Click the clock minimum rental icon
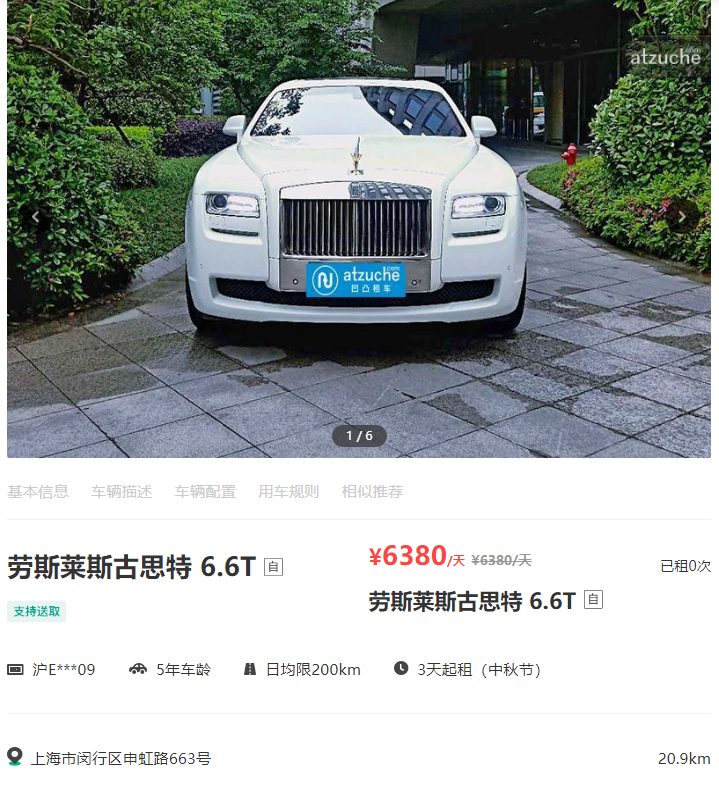 (401, 668)
